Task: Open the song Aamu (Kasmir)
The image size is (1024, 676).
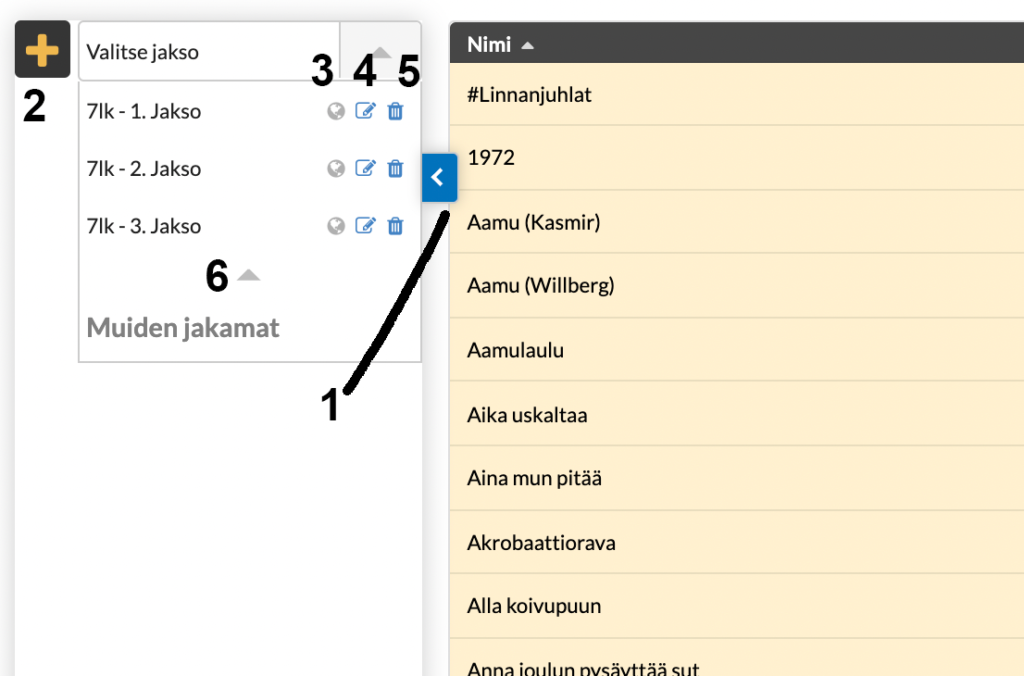Action: click(533, 223)
